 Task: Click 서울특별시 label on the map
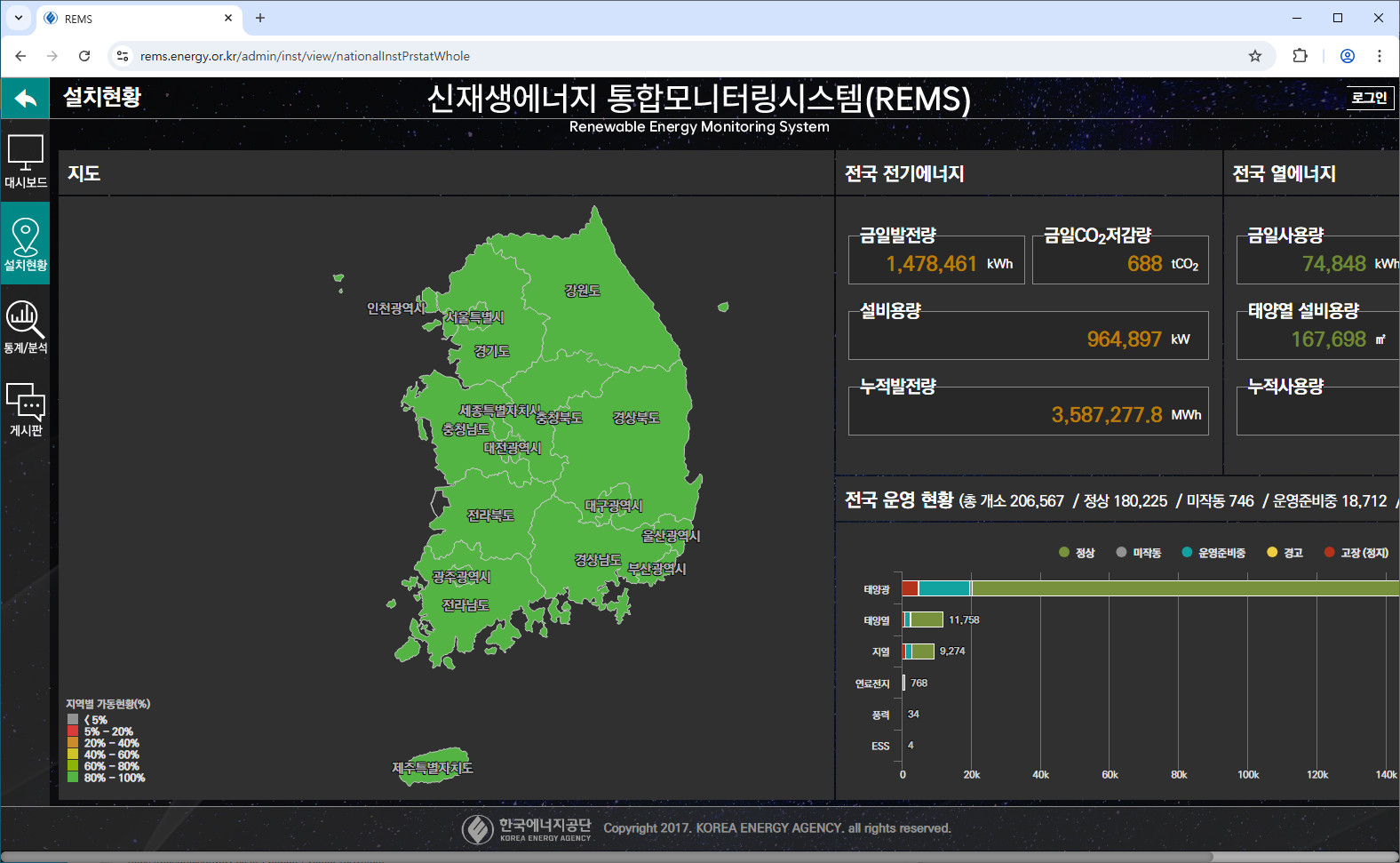[x=475, y=317]
